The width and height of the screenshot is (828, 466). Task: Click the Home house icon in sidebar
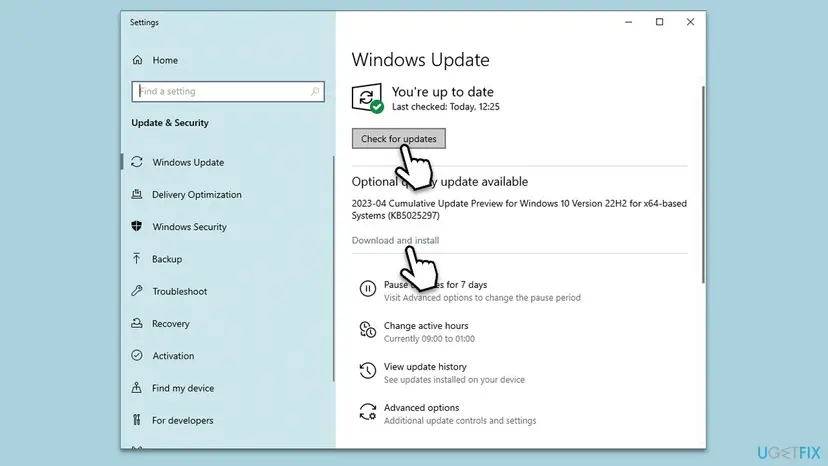pyautogui.click(x=137, y=60)
